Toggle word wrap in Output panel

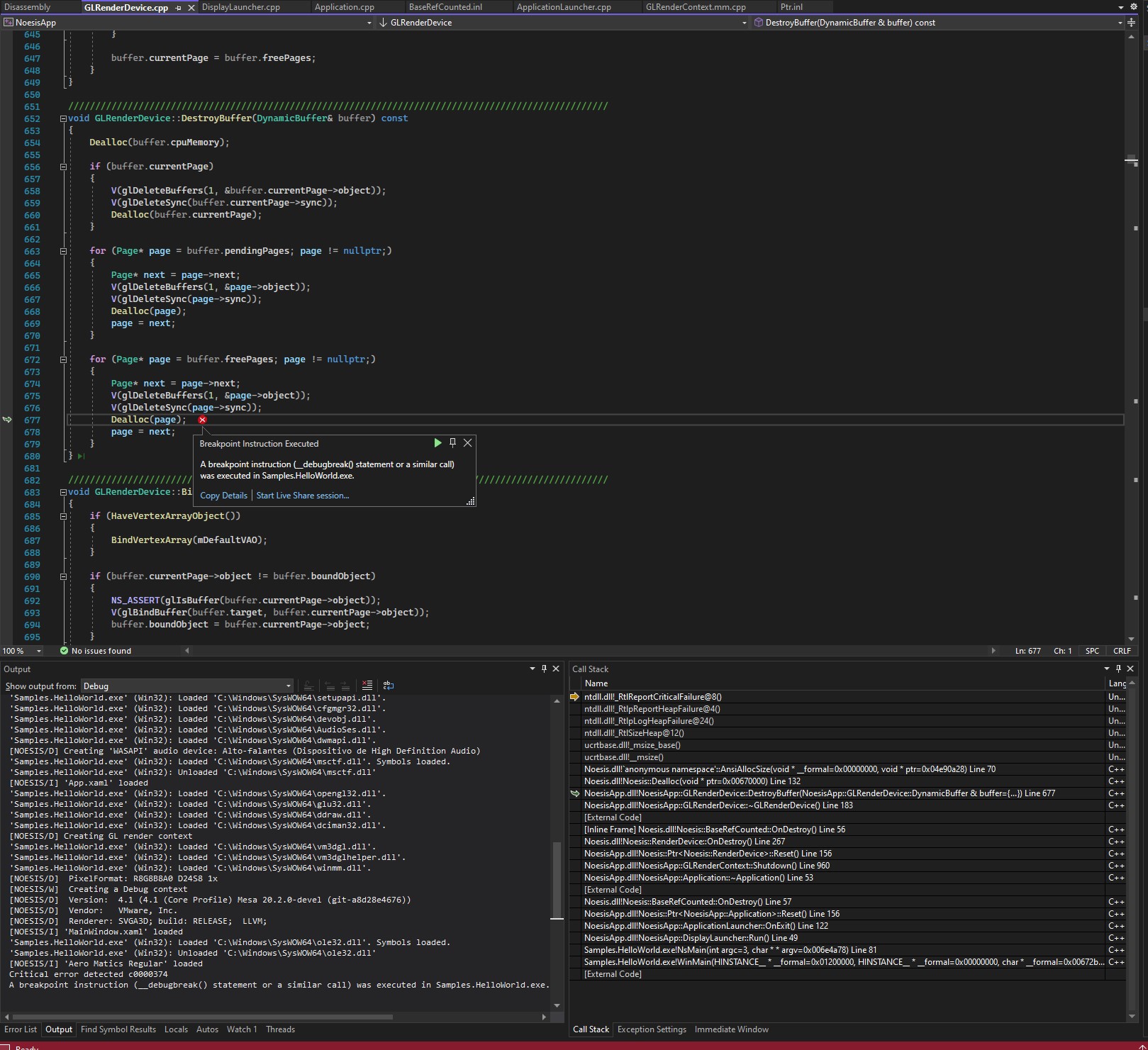click(x=389, y=686)
